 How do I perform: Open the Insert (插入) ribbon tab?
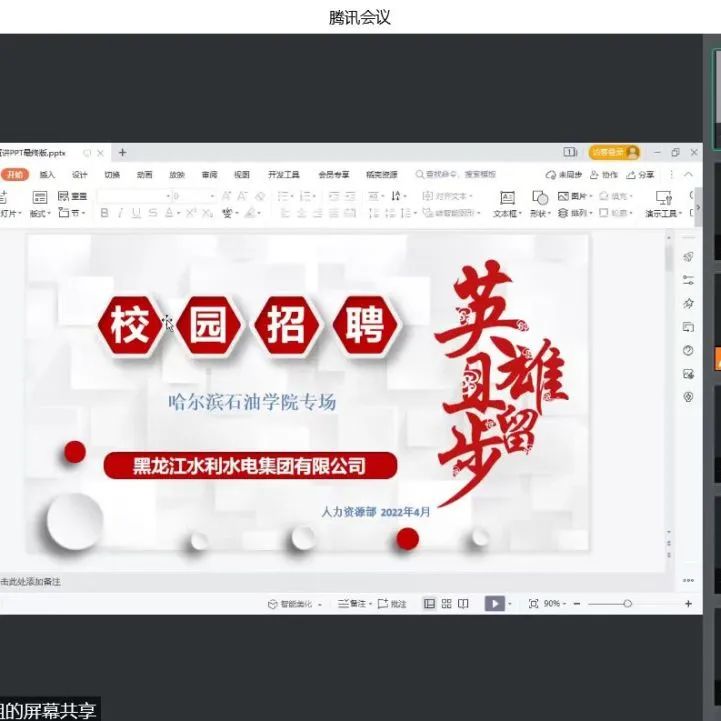tap(47, 175)
